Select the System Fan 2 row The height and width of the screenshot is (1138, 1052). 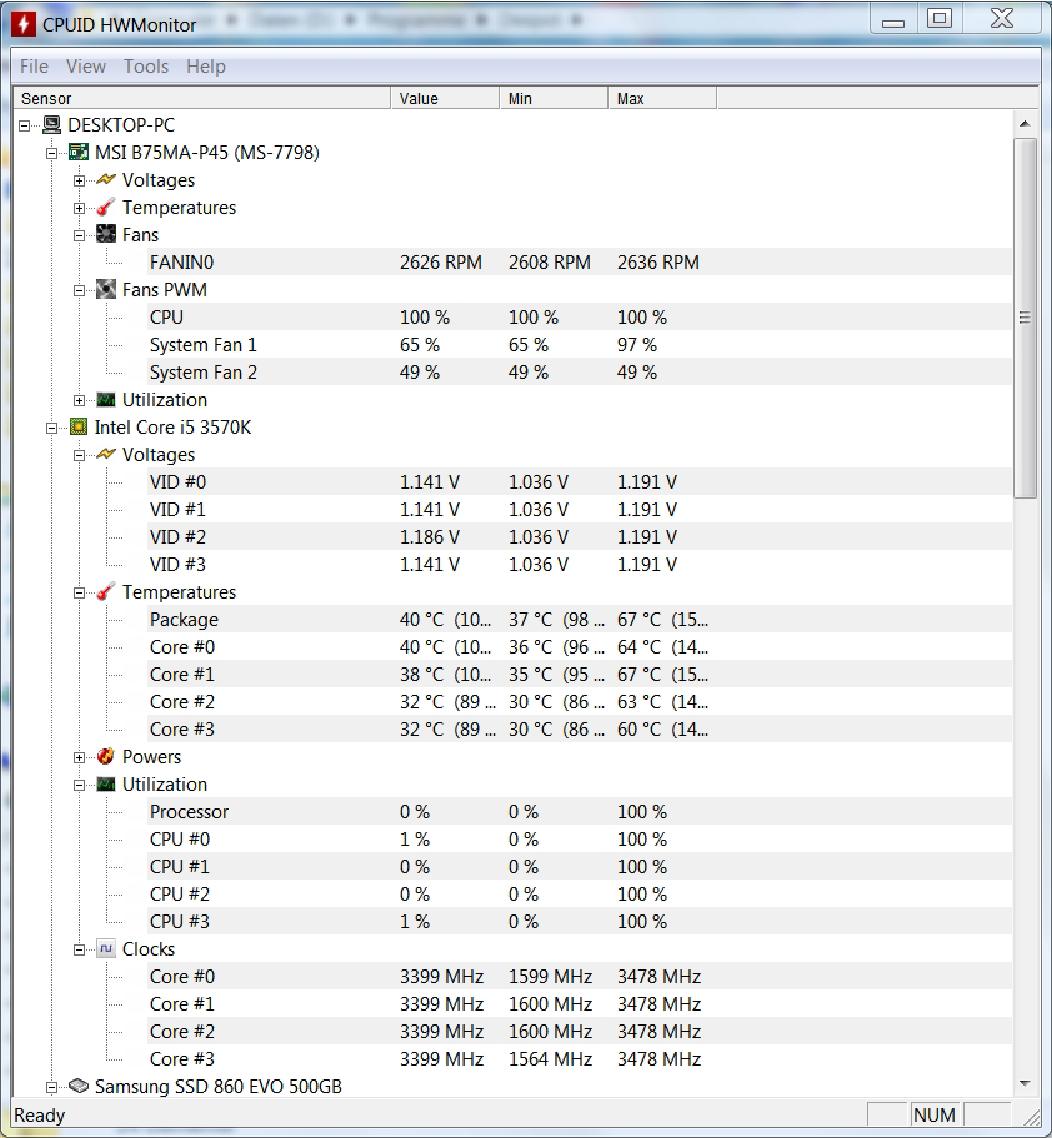579,372
